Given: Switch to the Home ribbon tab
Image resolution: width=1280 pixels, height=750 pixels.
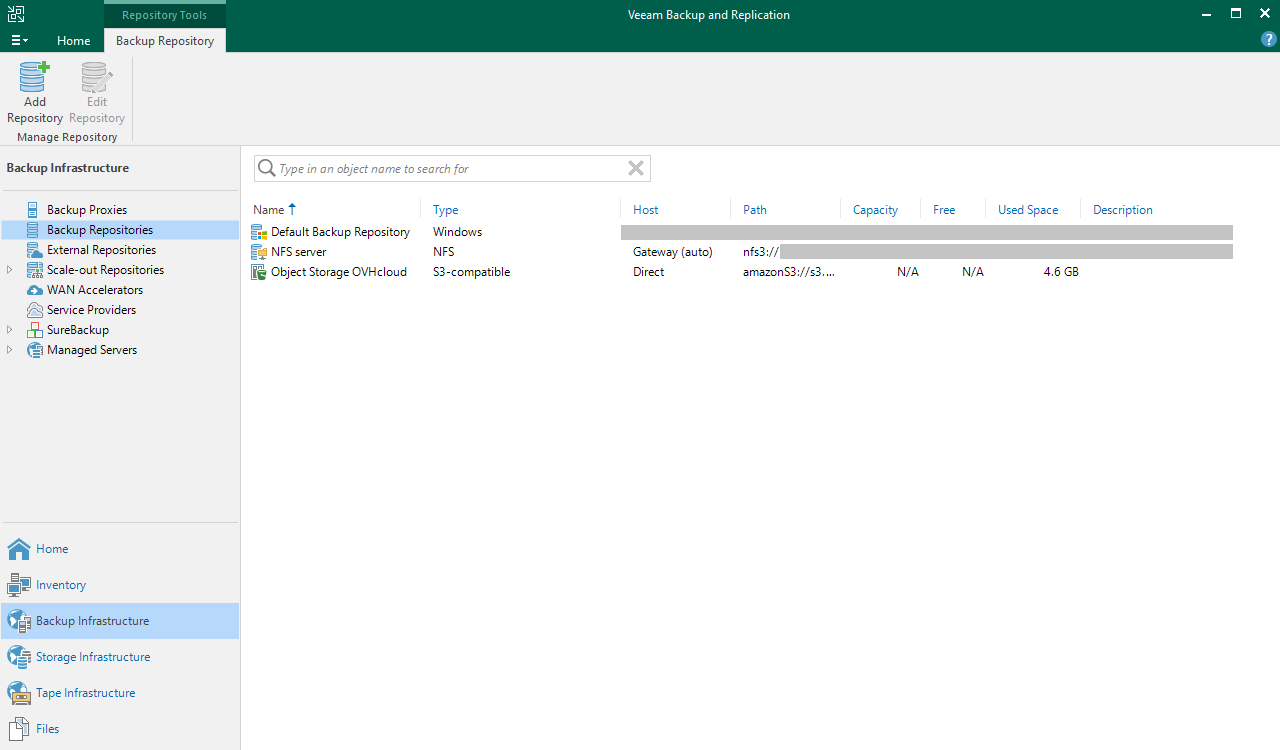Looking at the screenshot, I should [73, 41].
